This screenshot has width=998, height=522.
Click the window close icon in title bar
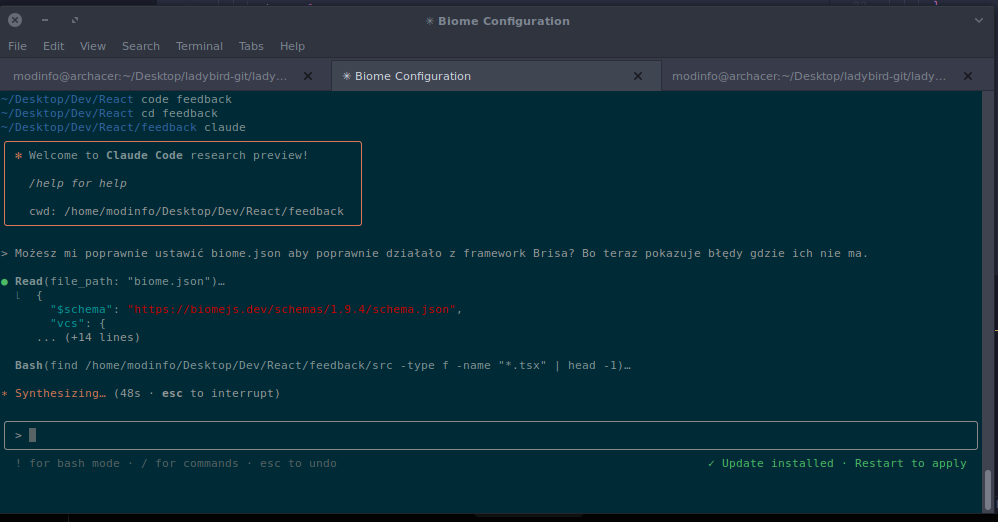[15, 20]
